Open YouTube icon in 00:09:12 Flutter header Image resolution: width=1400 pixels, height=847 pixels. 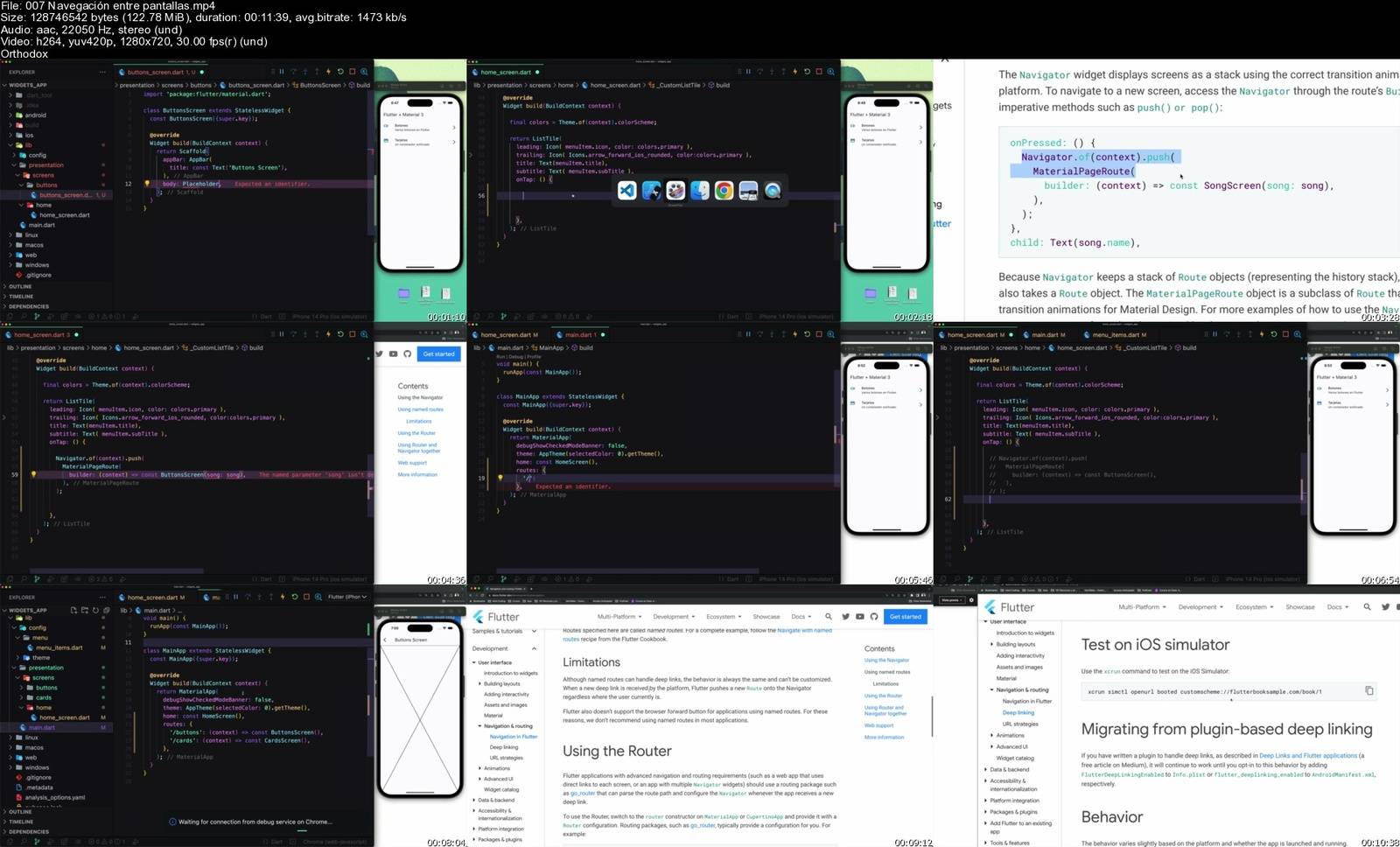pyautogui.click(x=859, y=617)
